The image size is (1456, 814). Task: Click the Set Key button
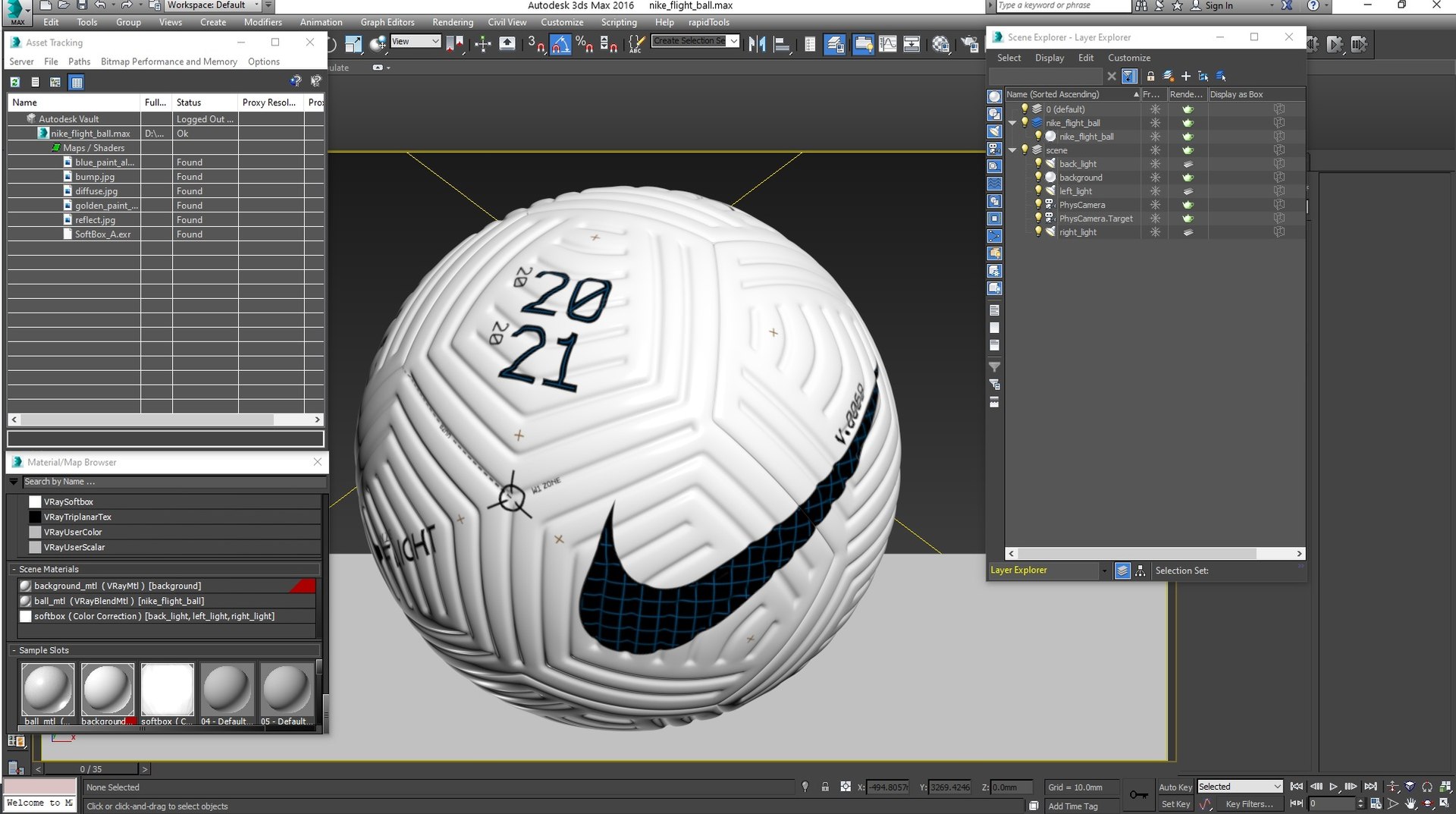pos(1175,804)
